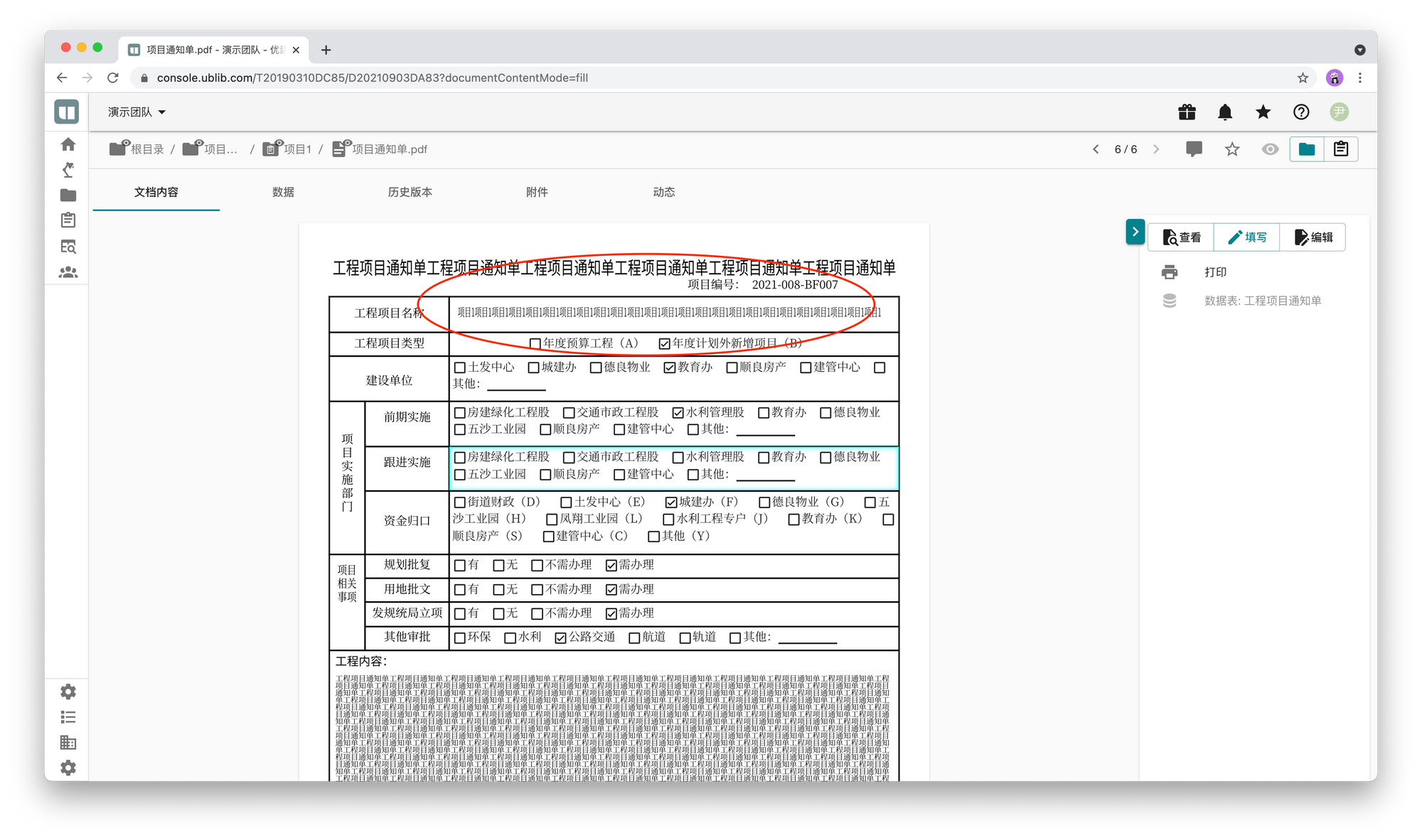Switch to the 历史版本 tab
This screenshot has width=1422, height=840.
click(x=410, y=192)
